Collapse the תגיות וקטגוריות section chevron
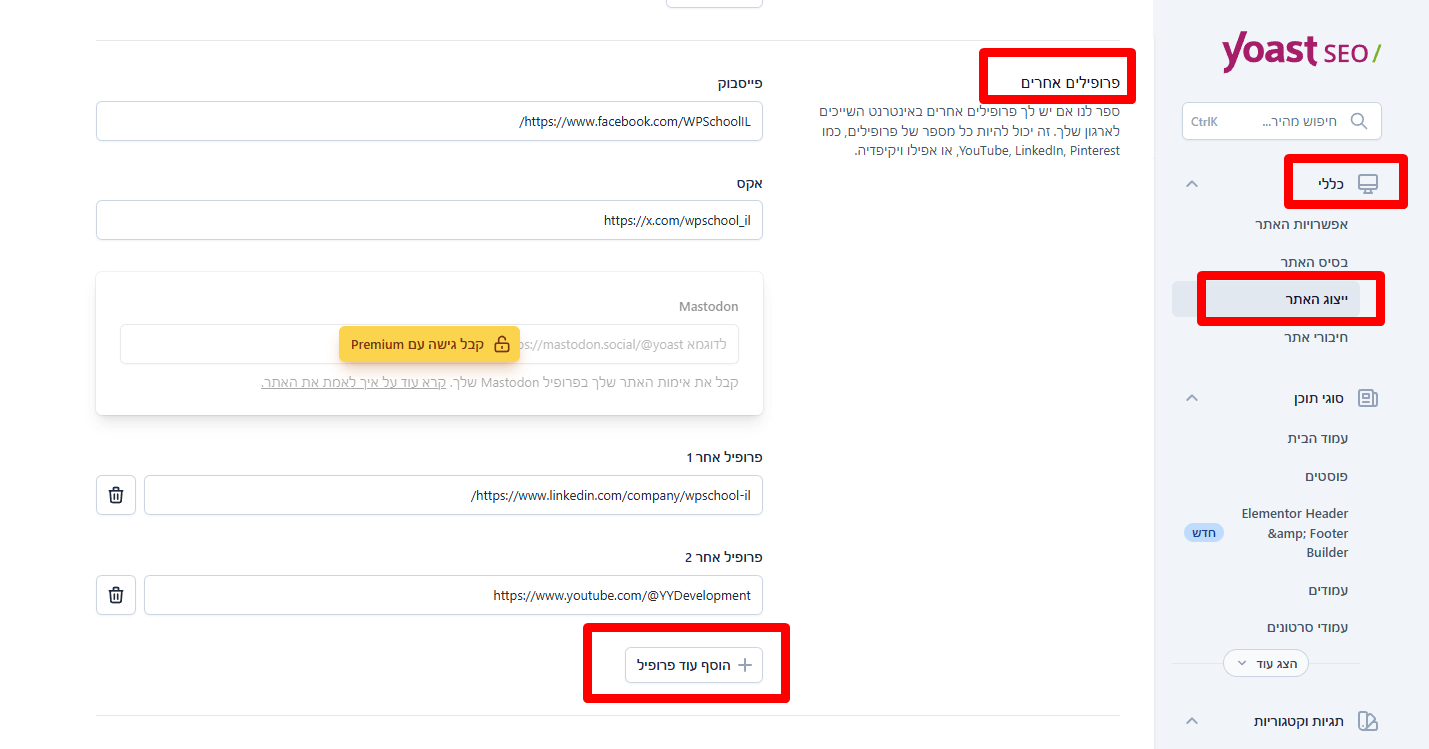1429x749 pixels. (x=1191, y=721)
